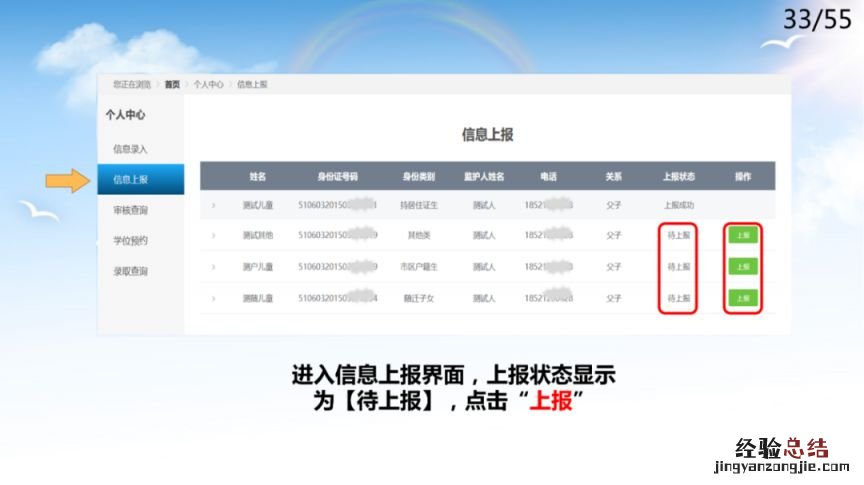Click the 身份类别 column header
The width and height of the screenshot is (864, 485).
[419, 176]
